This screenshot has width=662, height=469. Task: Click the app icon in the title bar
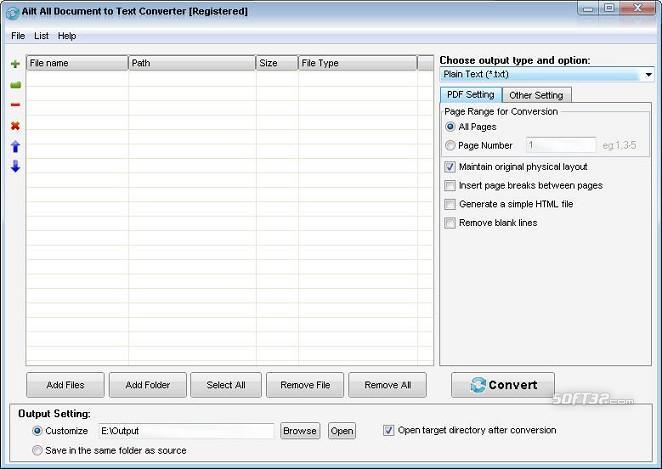[x=12, y=13]
